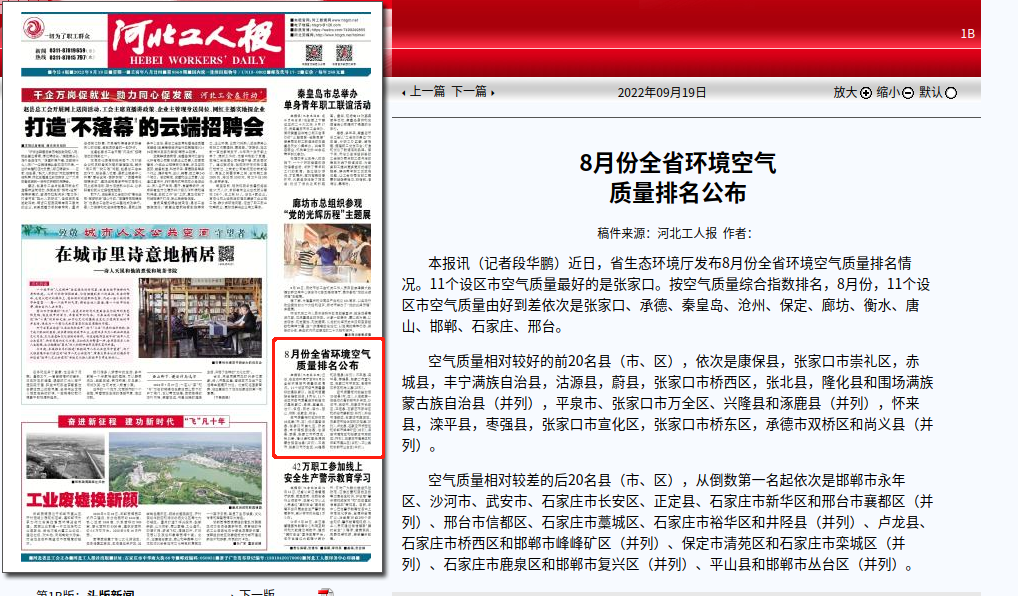
Task: Open the PDF download icon below the page
Action: (x=325, y=593)
